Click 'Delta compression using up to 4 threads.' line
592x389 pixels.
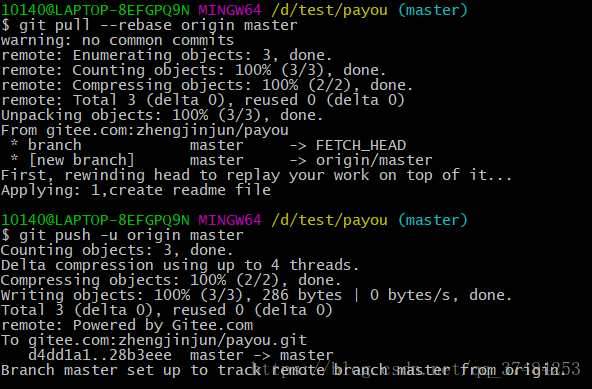pyautogui.click(x=180, y=265)
